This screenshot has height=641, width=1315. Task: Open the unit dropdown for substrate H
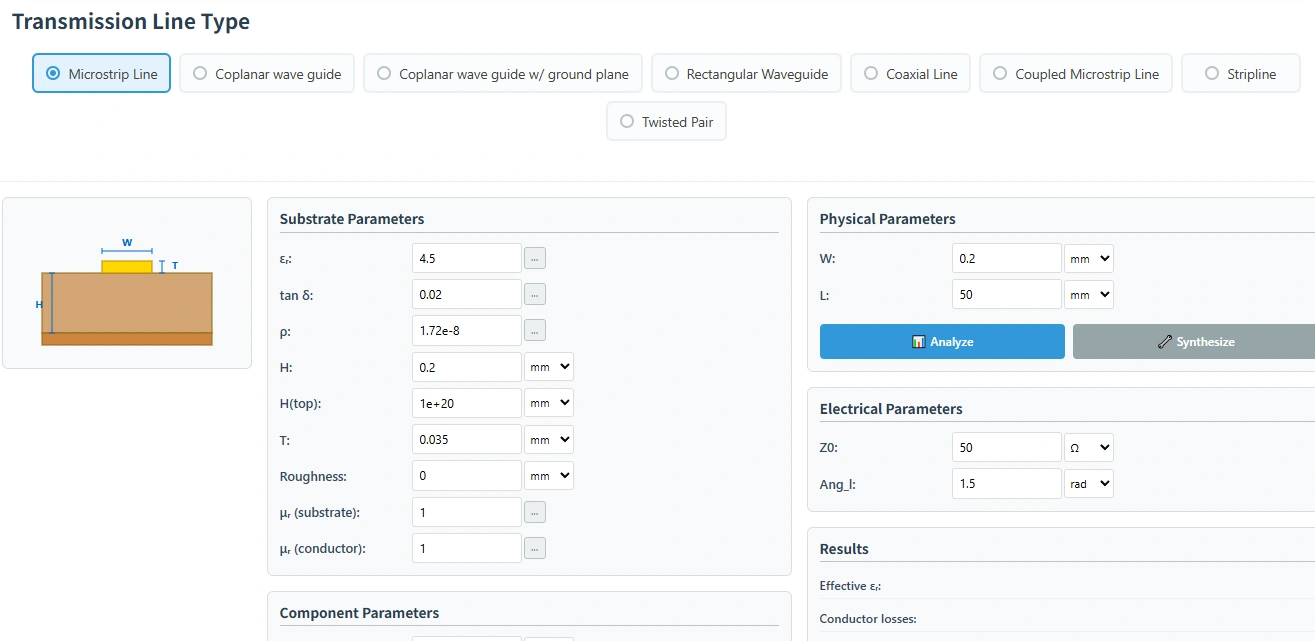point(549,367)
